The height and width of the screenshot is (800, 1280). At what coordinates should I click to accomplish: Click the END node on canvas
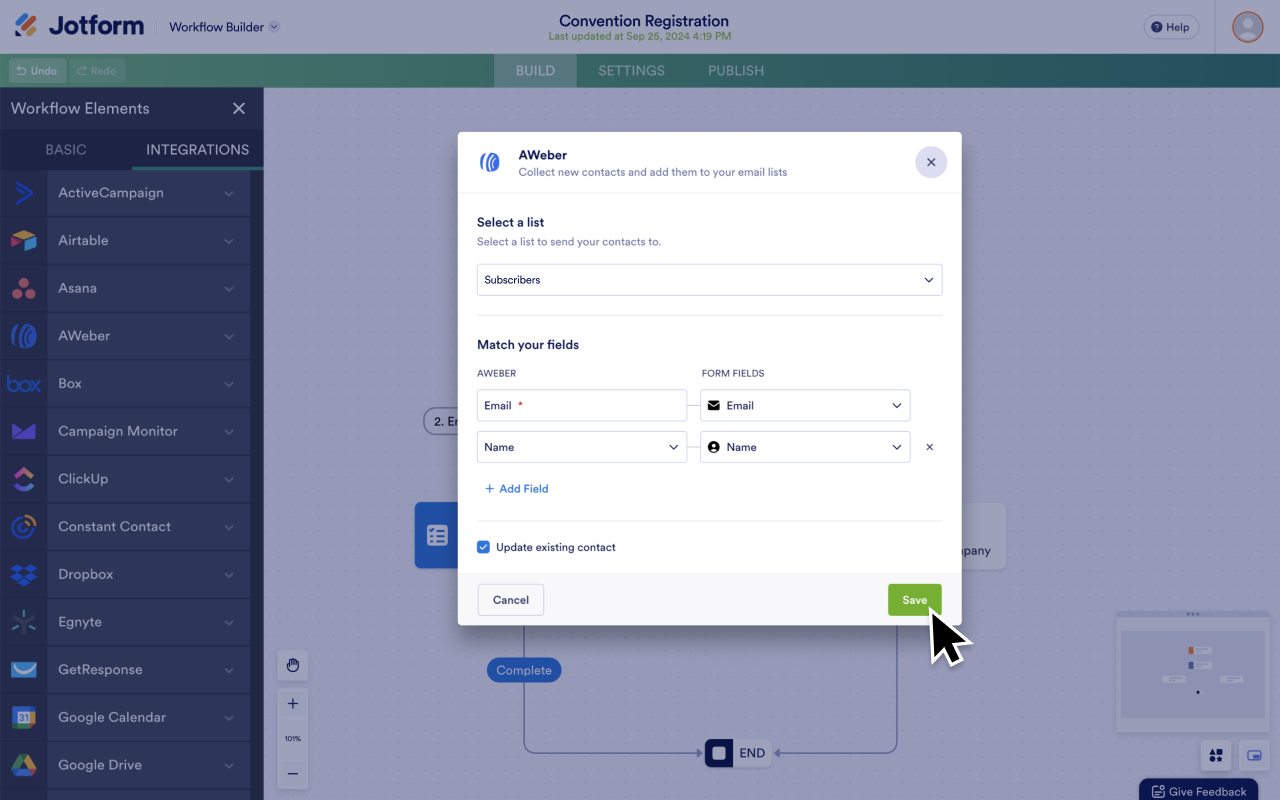tap(737, 753)
